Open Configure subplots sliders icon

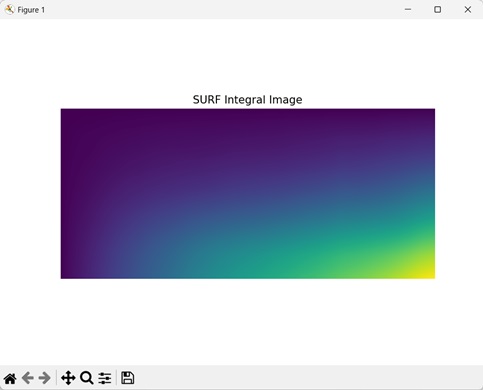coord(105,378)
